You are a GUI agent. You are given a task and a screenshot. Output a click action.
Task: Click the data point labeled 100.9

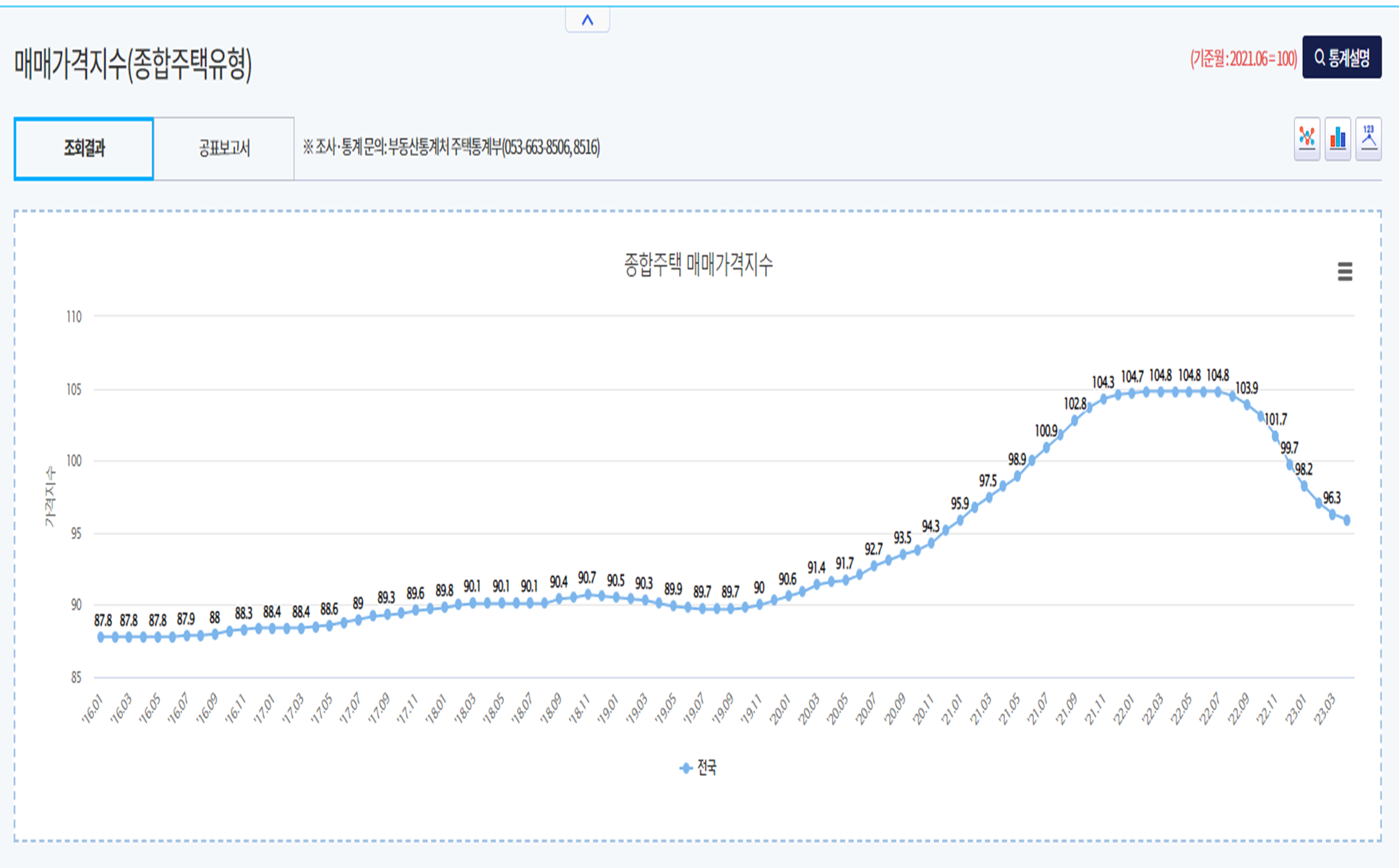(1046, 448)
